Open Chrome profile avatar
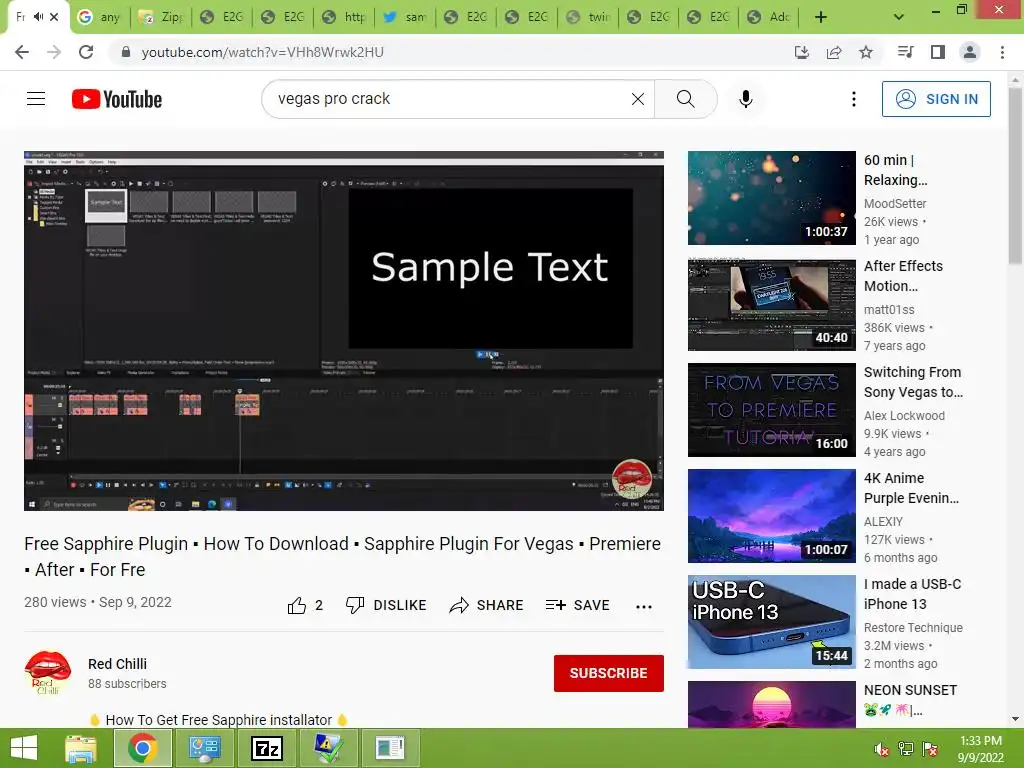 970,52
